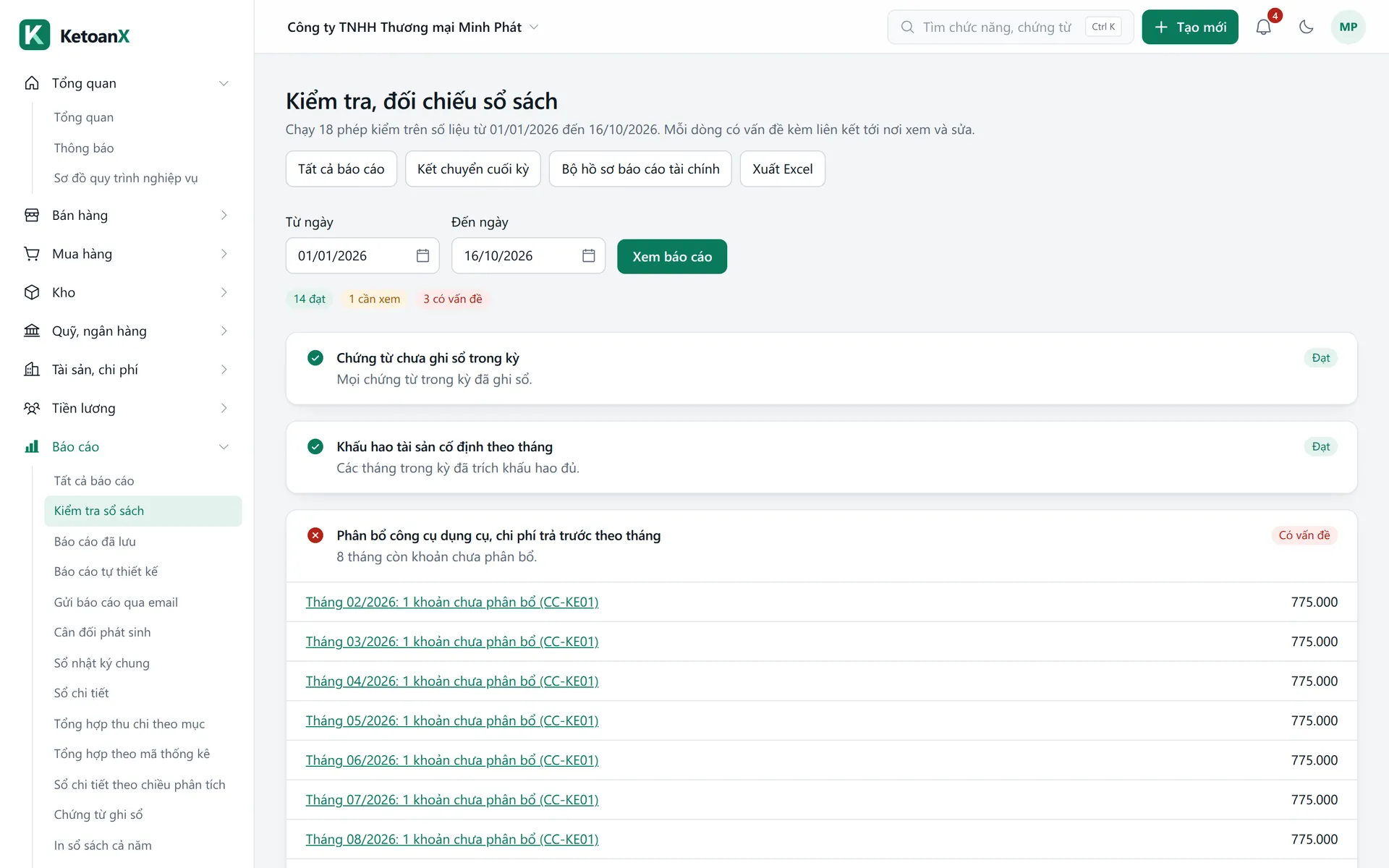Screen dimensions: 1389x868
Task: Expand the Bán hàng menu chevron
Action: [x=224, y=216]
